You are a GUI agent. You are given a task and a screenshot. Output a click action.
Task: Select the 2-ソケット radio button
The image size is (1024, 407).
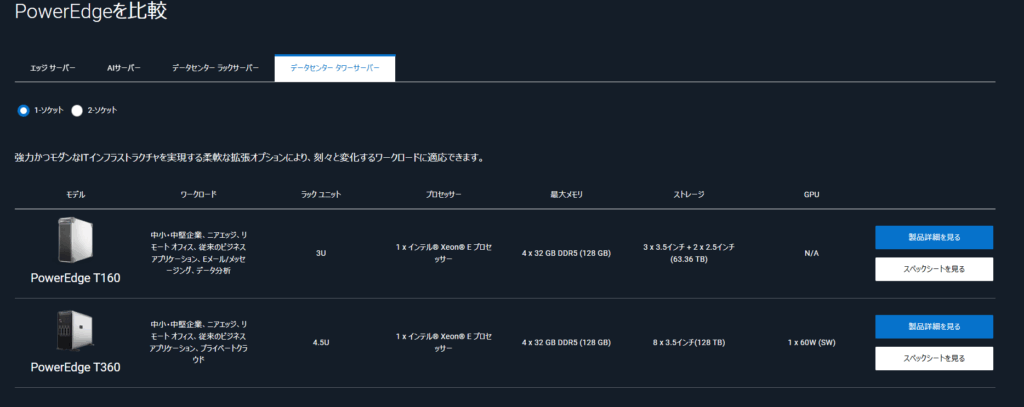tap(77, 110)
